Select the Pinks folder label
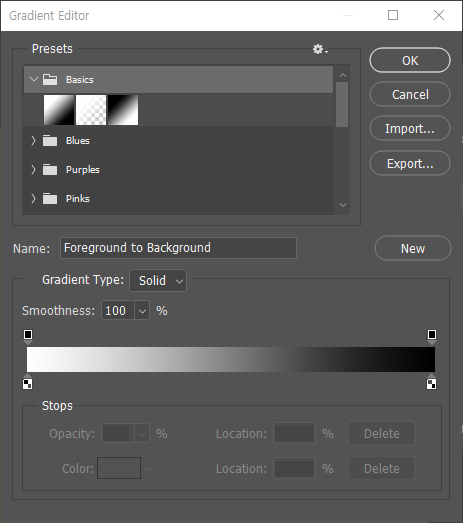Image resolution: width=463 pixels, height=523 pixels. [78, 198]
